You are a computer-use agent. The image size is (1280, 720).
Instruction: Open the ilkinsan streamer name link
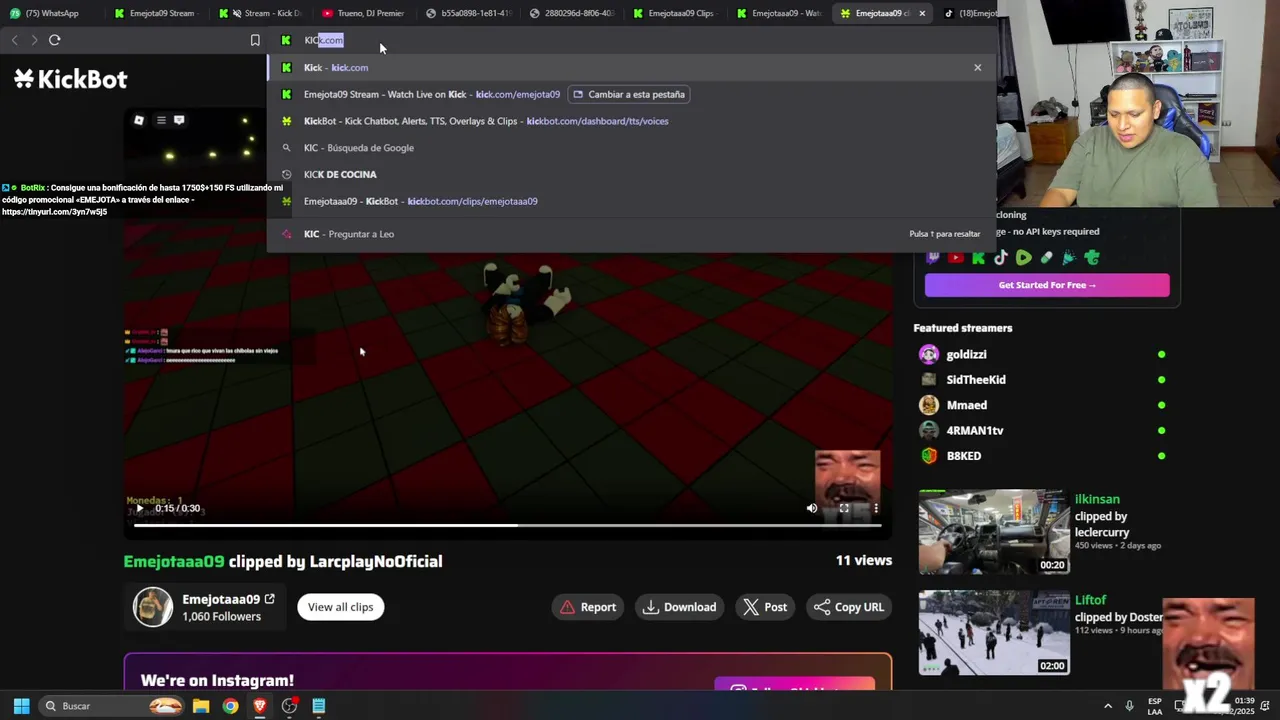(1097, 499)
